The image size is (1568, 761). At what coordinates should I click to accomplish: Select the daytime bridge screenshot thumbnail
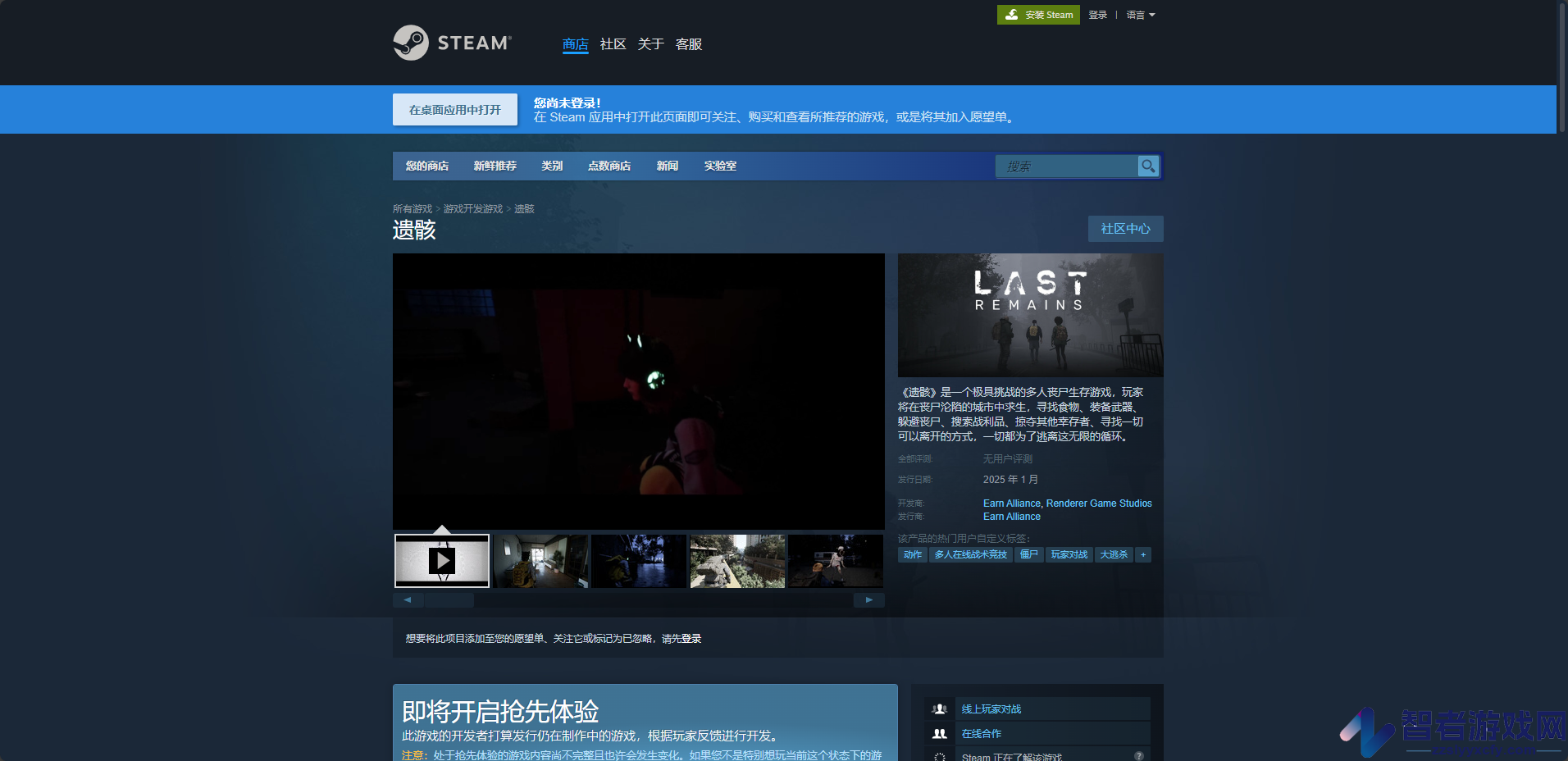click(737, 561)
